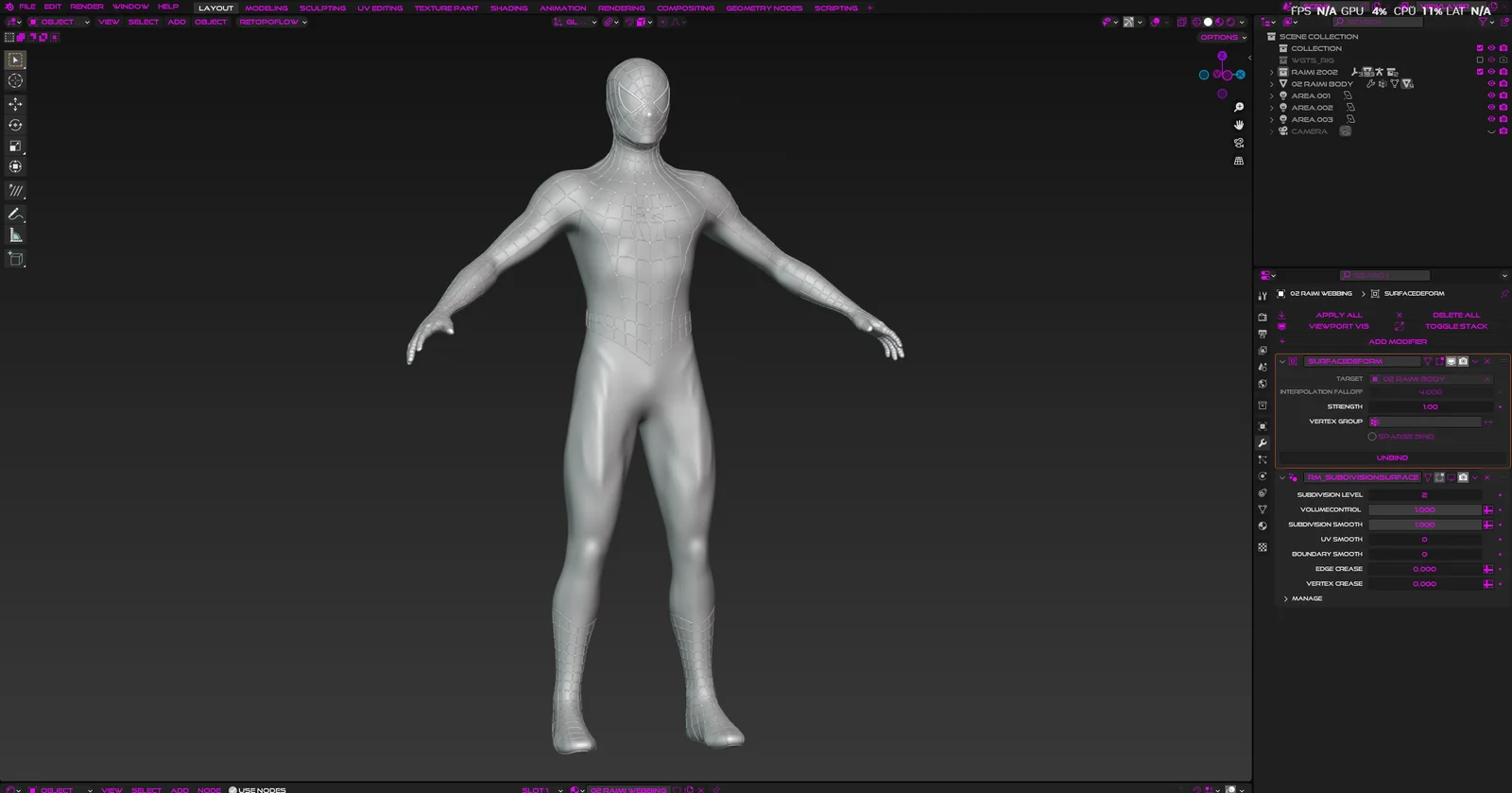Uncheck the Raimi 2002 collection checkbox
The width and height of the screenshot is (1512, 793).
1480,72
